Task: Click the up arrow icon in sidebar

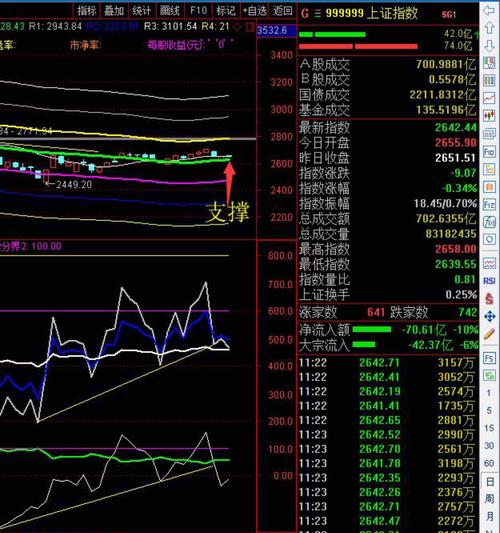Action: (x=489, y=28)
